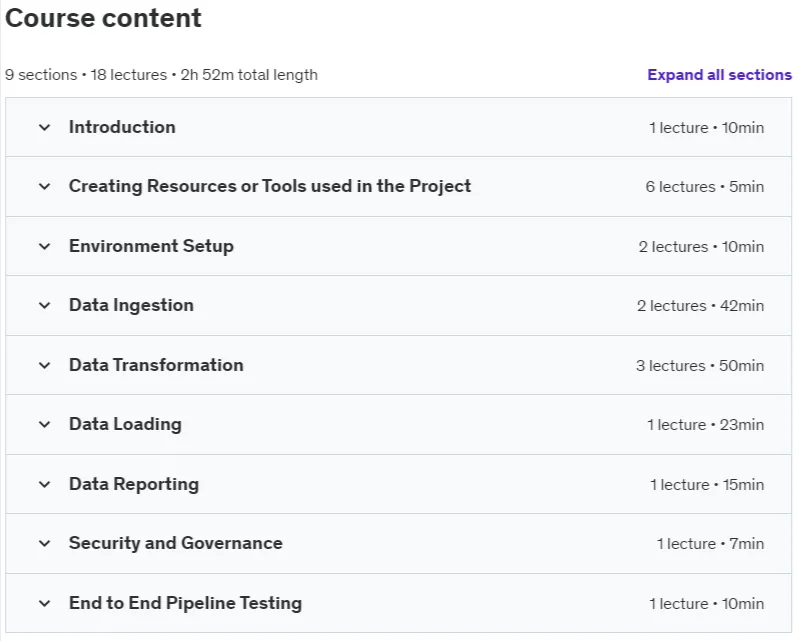Expand the Data Loading chevron
The width and height of the screenshot is (798, 641).
pyautogui.click(x=45, y=424)
